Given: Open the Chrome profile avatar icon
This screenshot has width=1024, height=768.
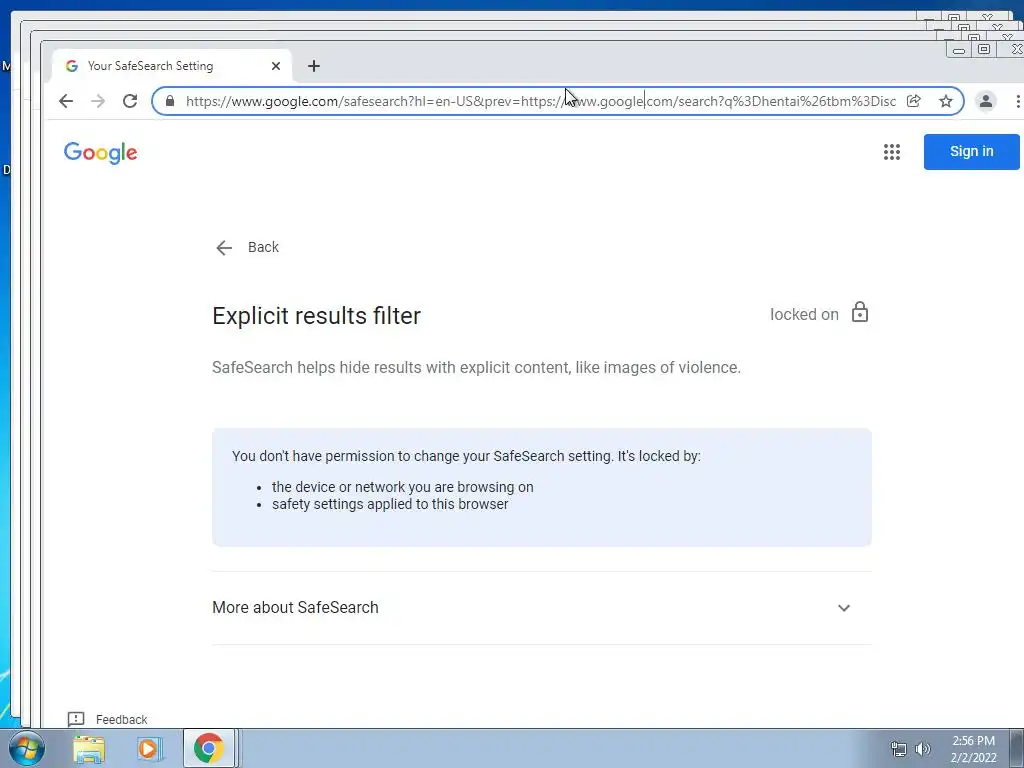Looking at the screenshot, I should tap(985, 101).
